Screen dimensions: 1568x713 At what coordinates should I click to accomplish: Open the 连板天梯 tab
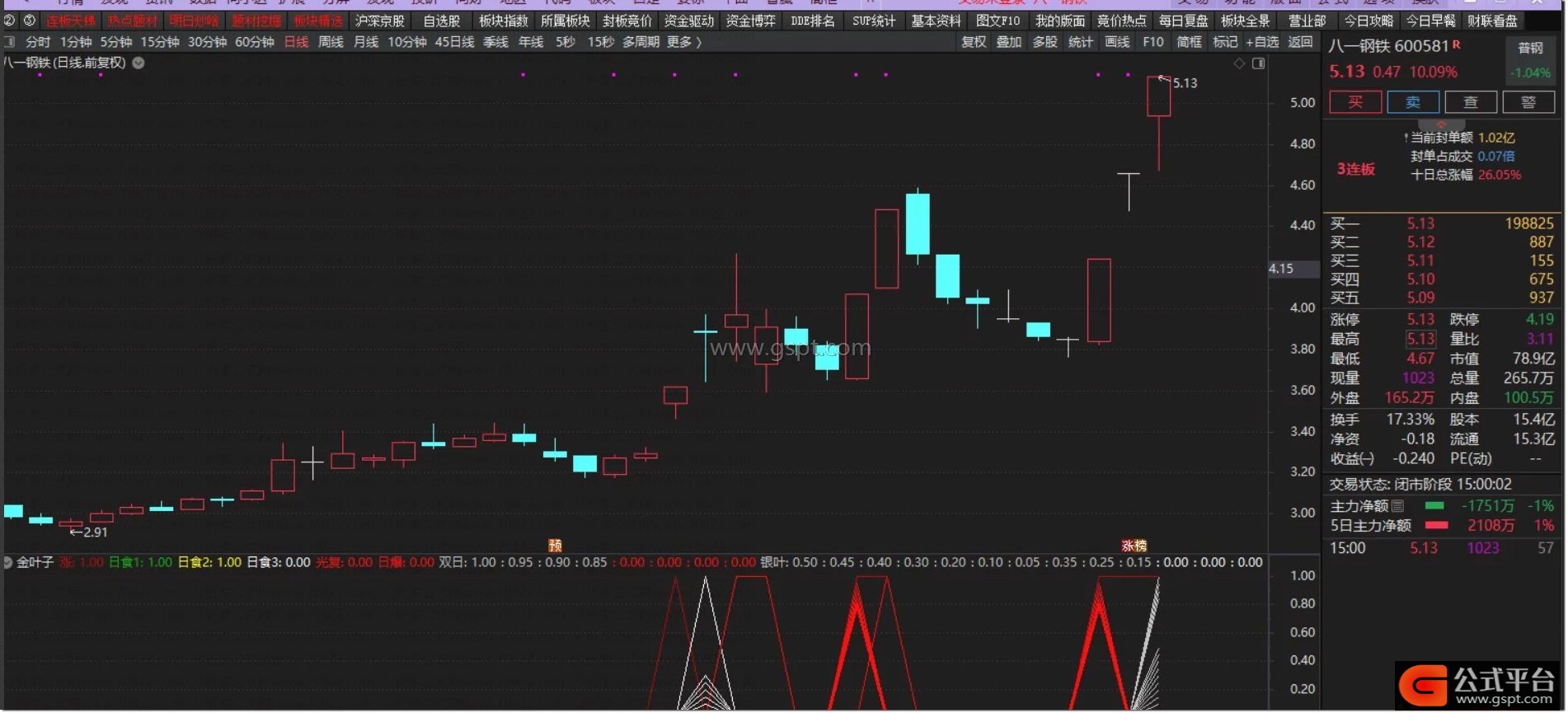[x=71, y=21]
